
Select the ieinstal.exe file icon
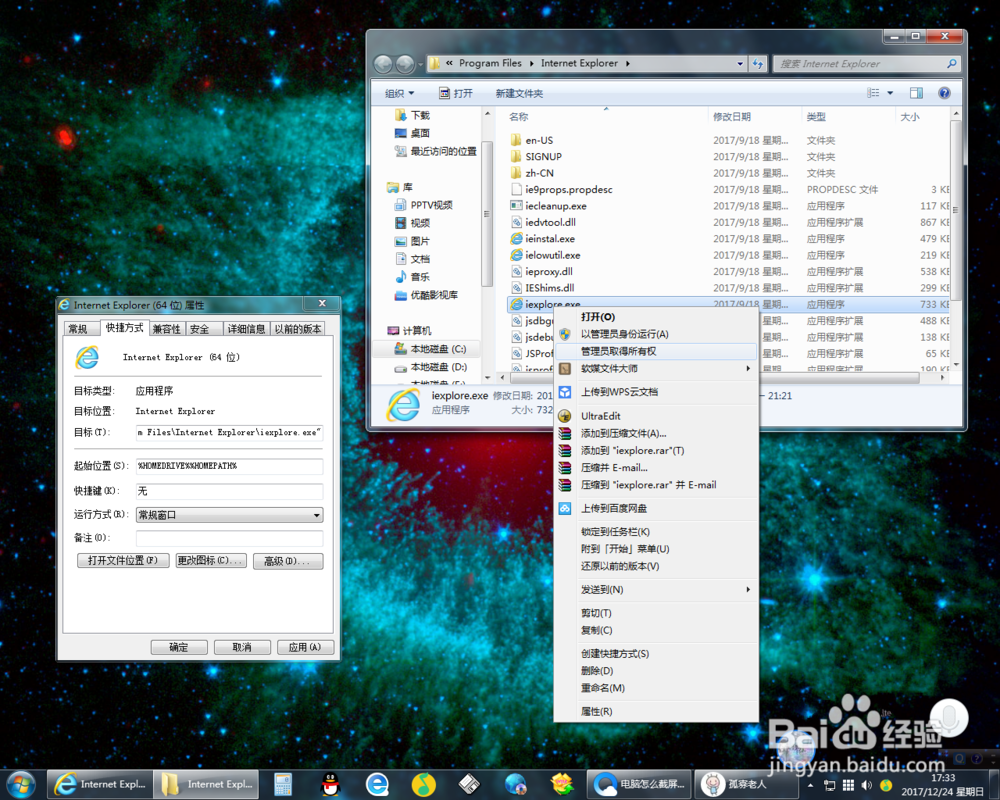(x=517, y=239)
